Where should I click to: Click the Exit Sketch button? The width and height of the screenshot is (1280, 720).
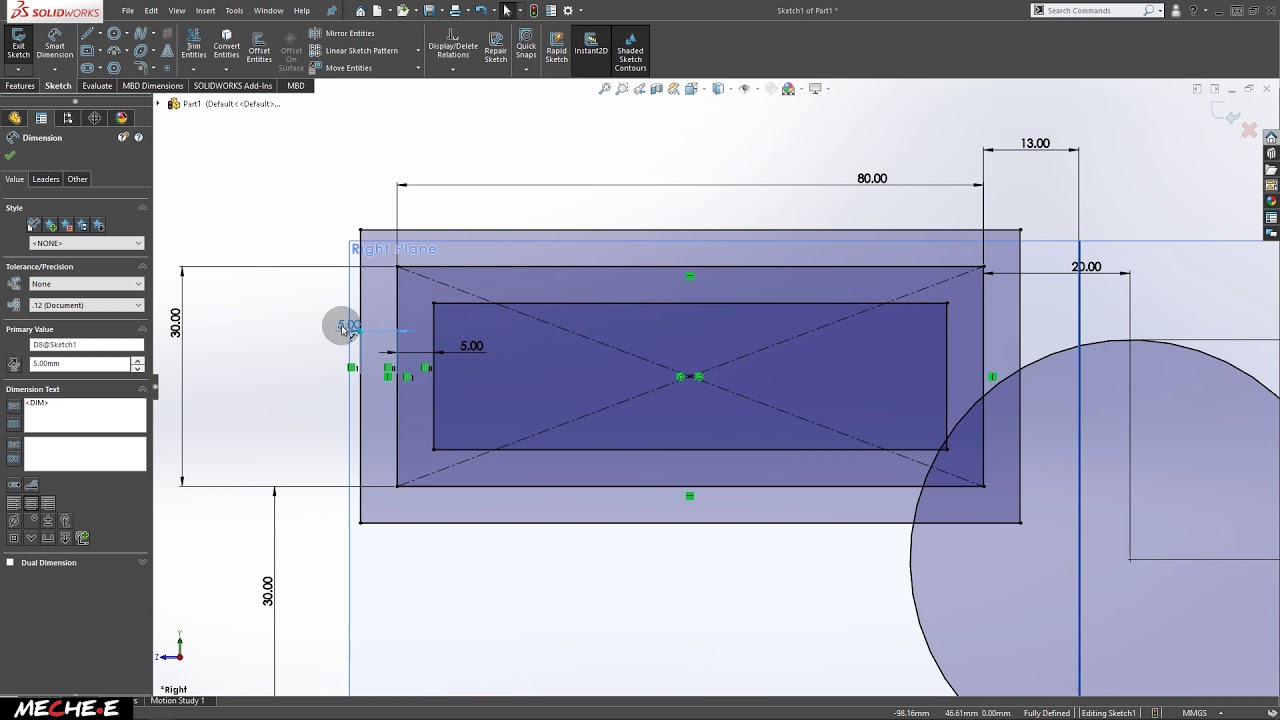coord(18,44)
